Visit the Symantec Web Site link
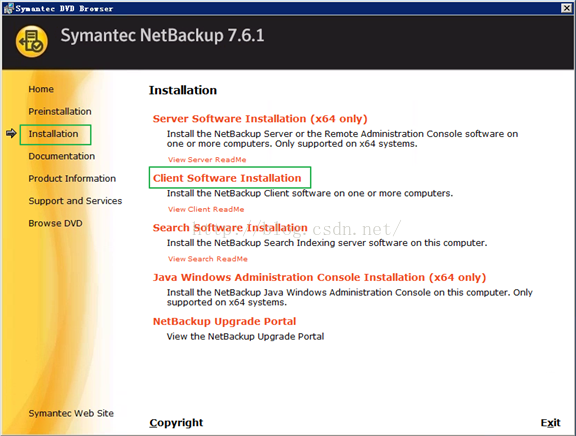This screenshot has height=436, width=576. coord(71,413)
